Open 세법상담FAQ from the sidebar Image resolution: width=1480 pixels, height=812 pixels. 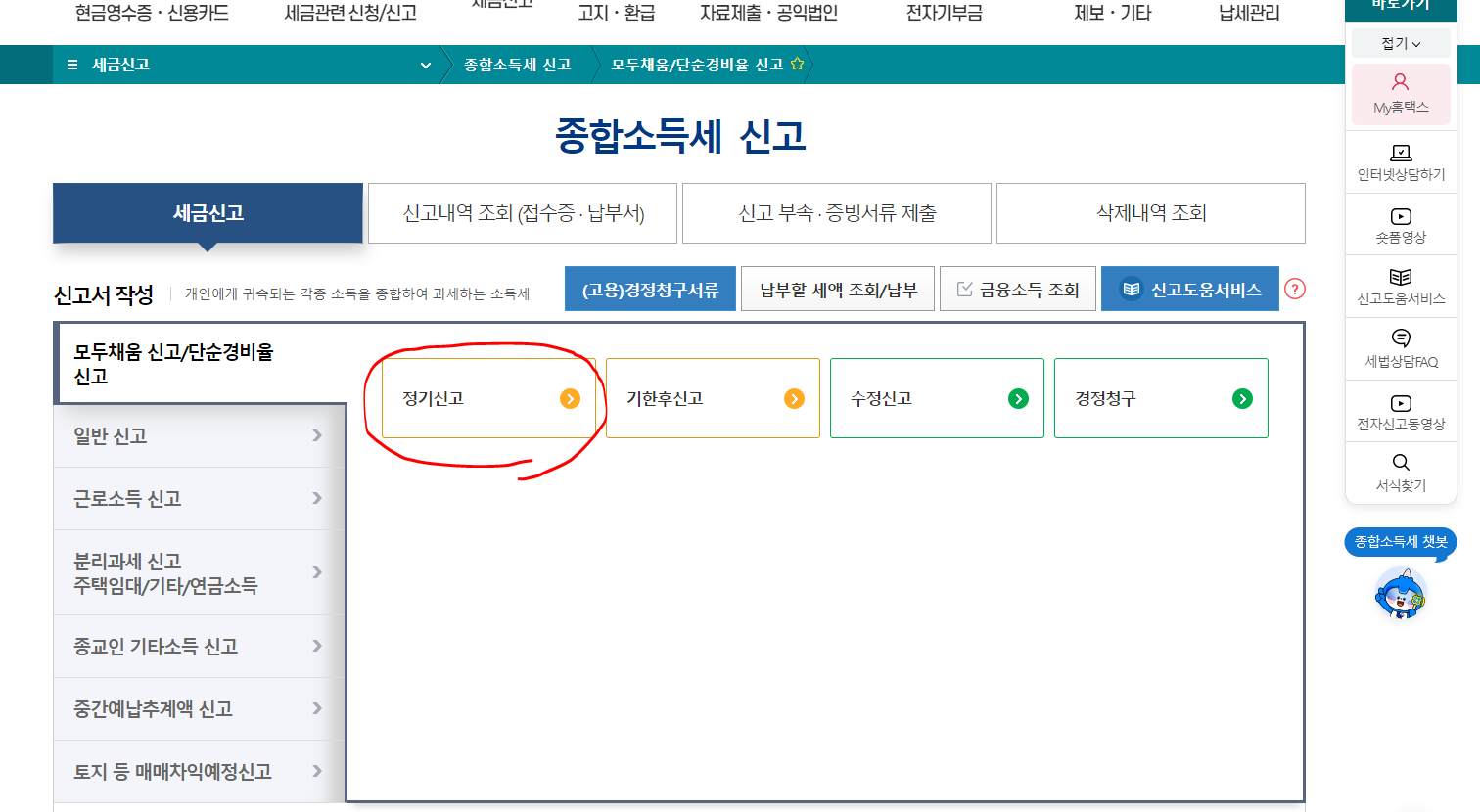(x=1400, y=348)
